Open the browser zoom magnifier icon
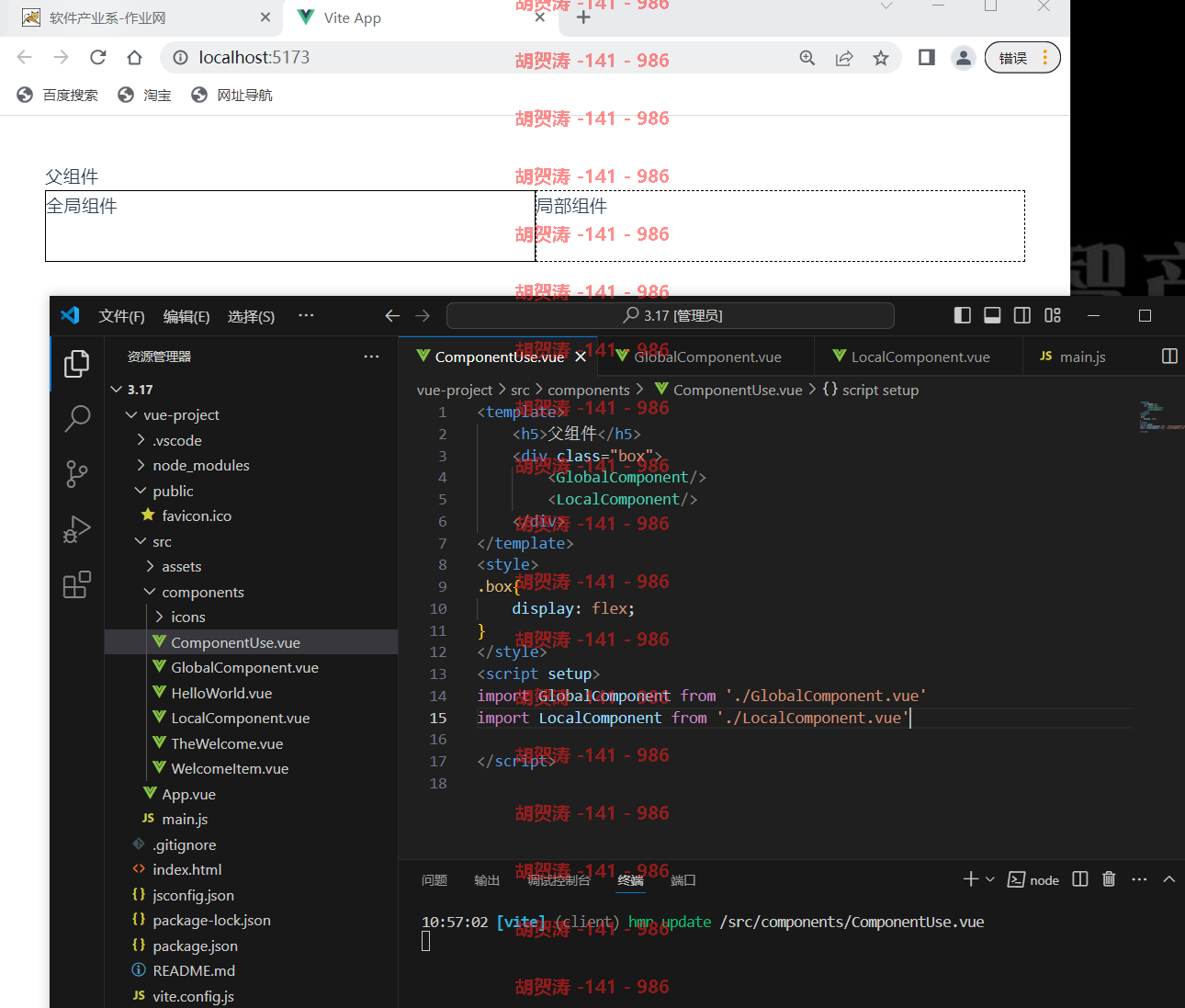Viewport: 1185px width, 1008px height. pos(807,58)
